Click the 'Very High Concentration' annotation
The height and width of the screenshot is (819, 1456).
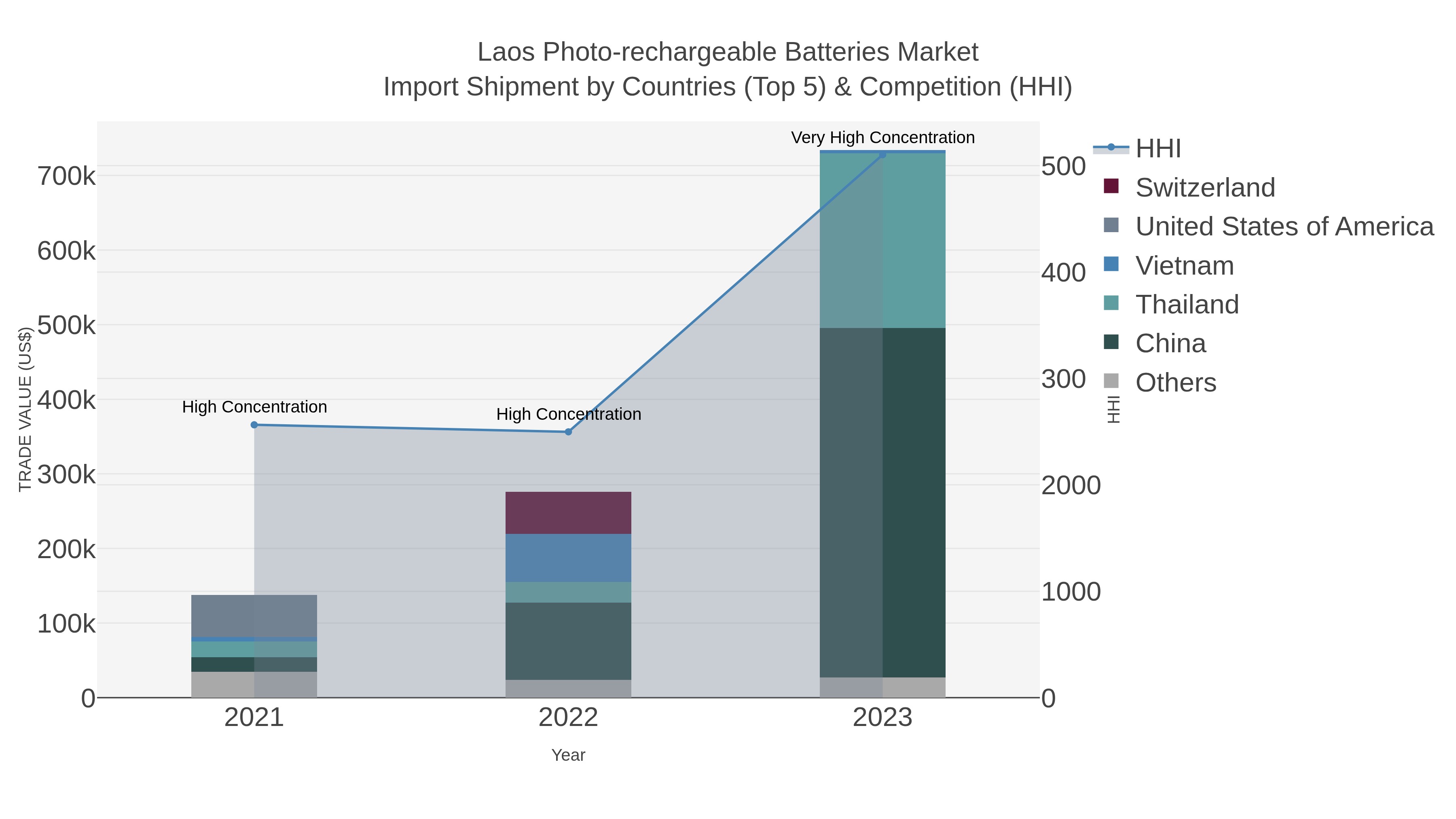coord(883,138)
